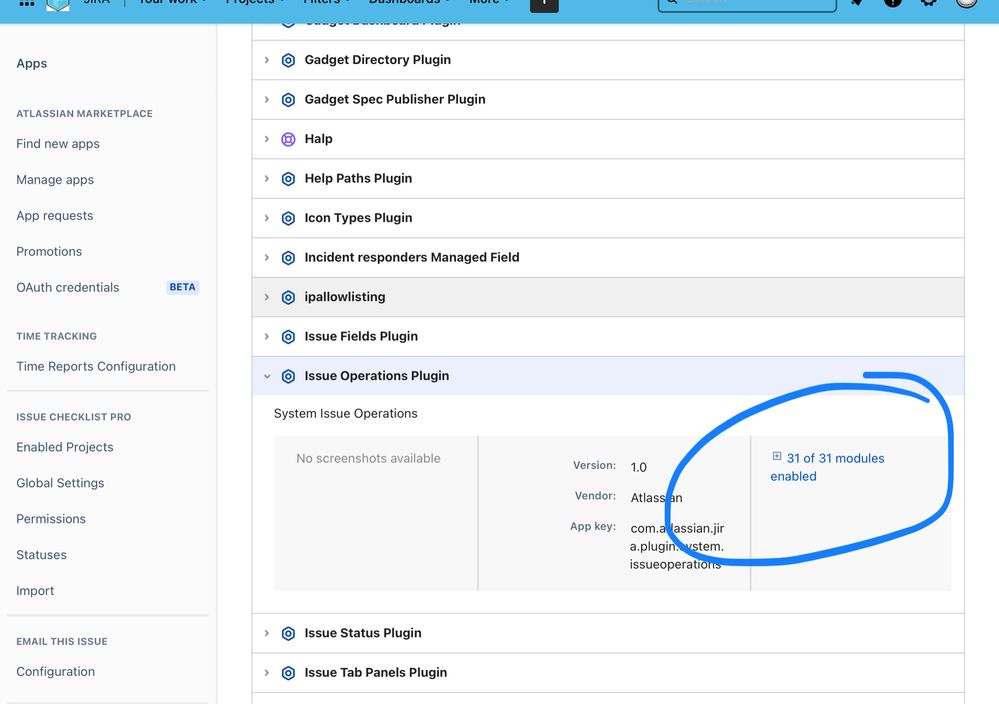
Task: Click the purple Halp app icon
Action: 288,139
